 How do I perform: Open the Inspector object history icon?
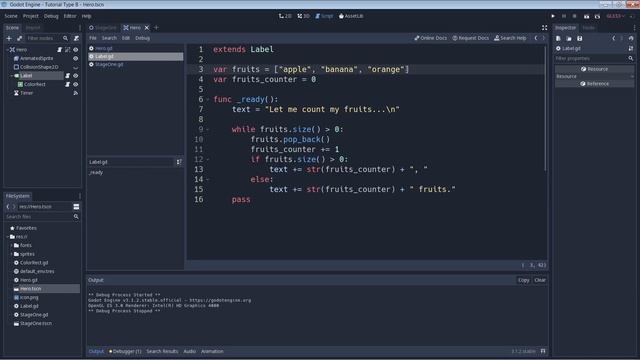click(x=631, y=38)
